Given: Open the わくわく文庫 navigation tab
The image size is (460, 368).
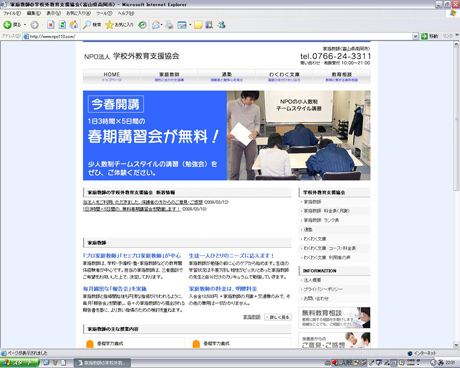Looking at the screenshot, I should [284, 76].
